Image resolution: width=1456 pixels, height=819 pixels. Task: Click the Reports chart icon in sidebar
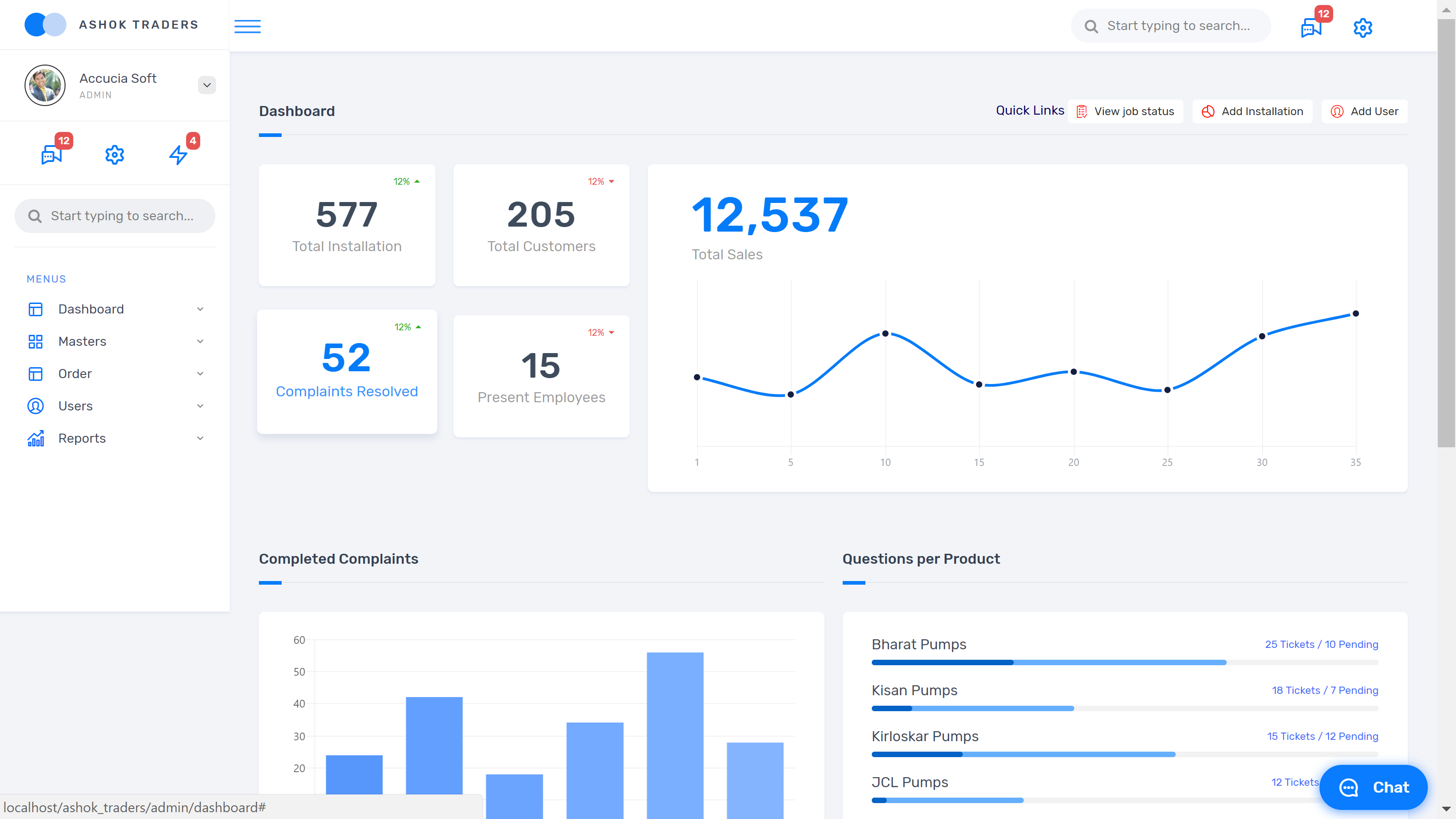tap(35, 439)
